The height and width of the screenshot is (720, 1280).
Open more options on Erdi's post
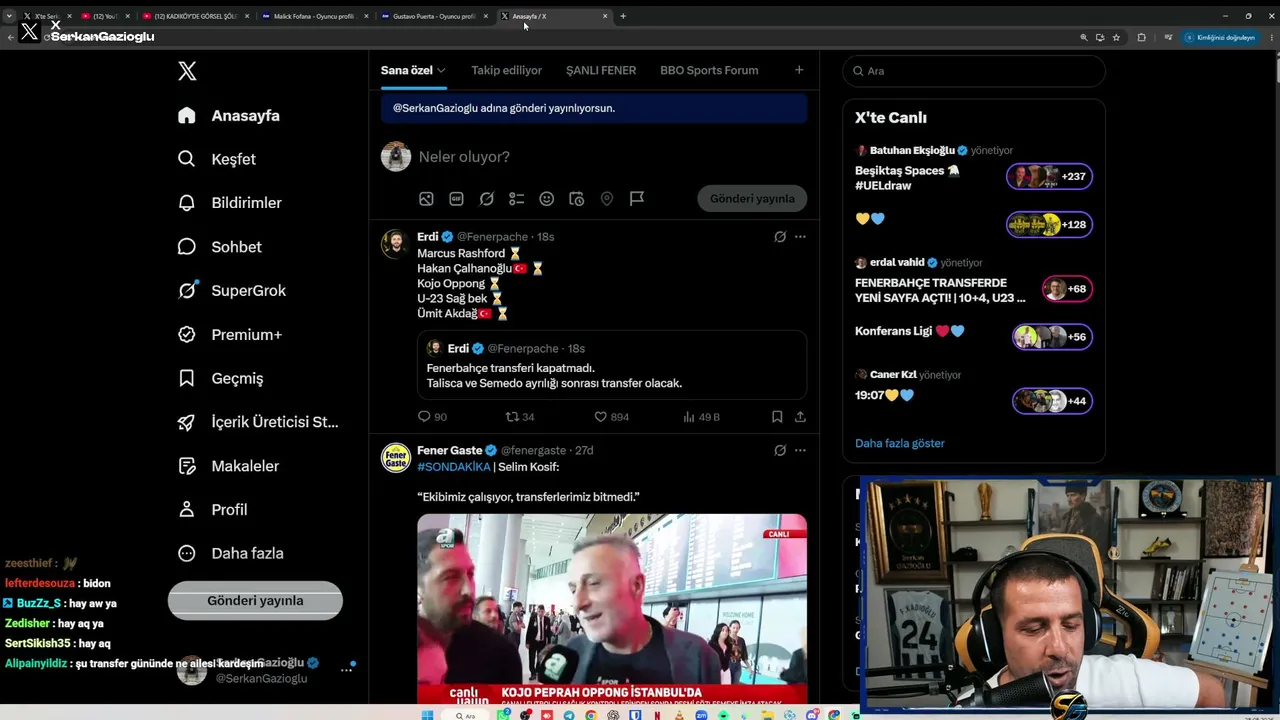(x=800, y=237)
